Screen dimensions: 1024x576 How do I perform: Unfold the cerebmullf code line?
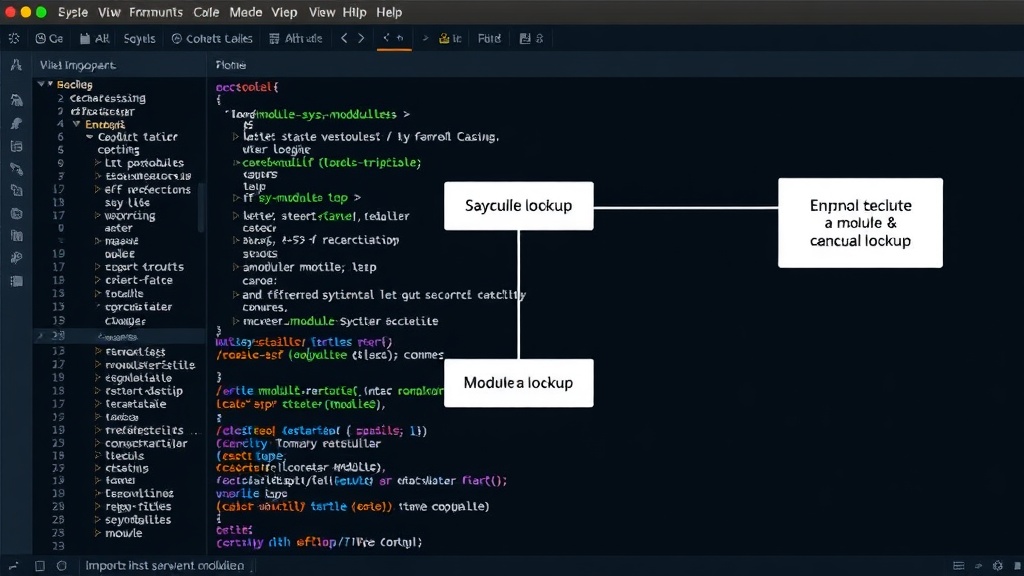point(236,163)
